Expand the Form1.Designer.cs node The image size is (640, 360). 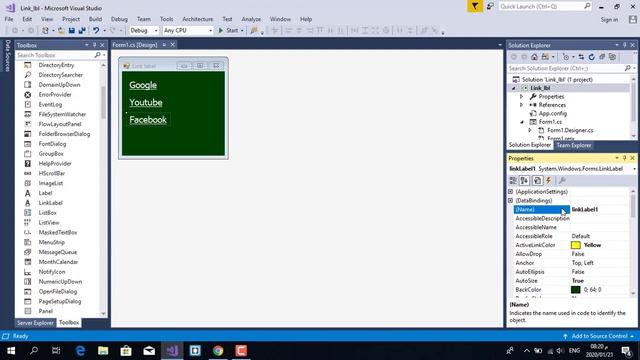point(530,130)
